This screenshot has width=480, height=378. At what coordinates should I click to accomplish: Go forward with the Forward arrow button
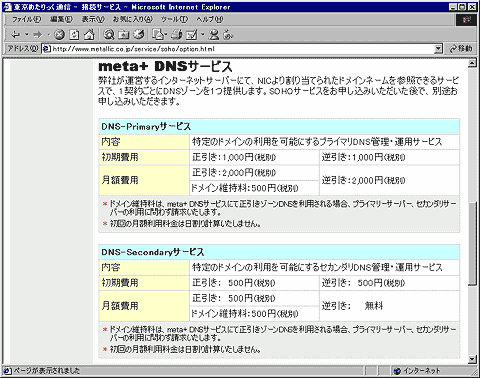point(38,35)
